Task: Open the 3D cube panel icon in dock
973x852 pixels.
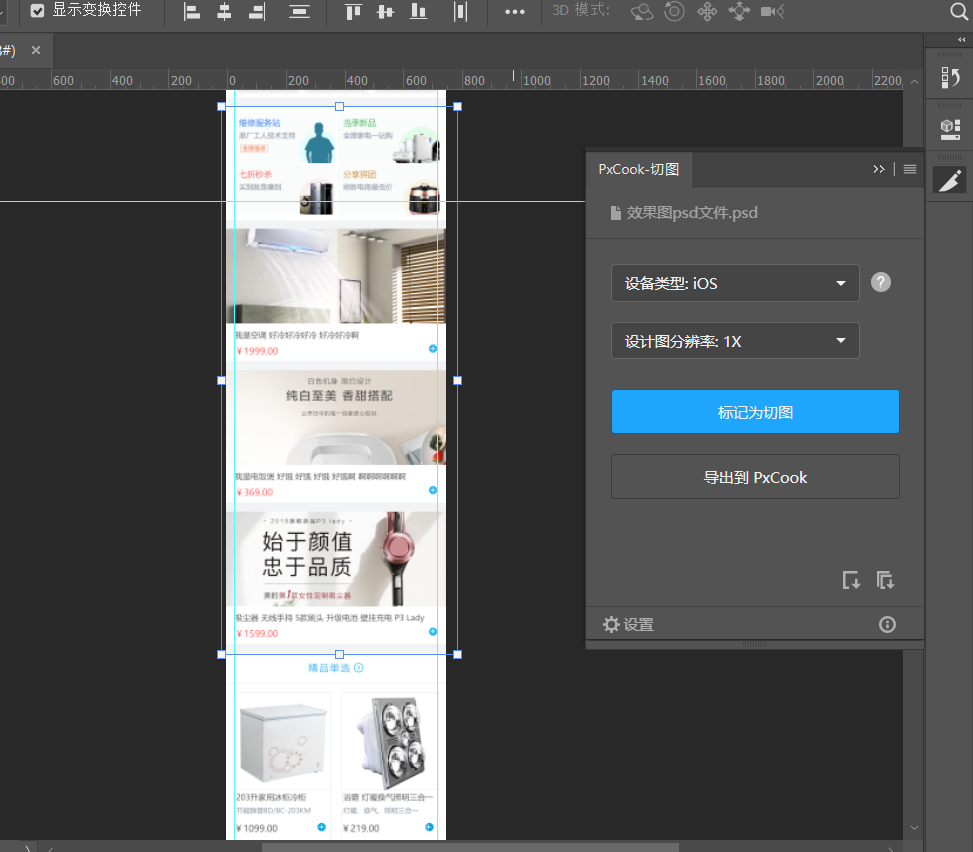Action: pos(950,129)
